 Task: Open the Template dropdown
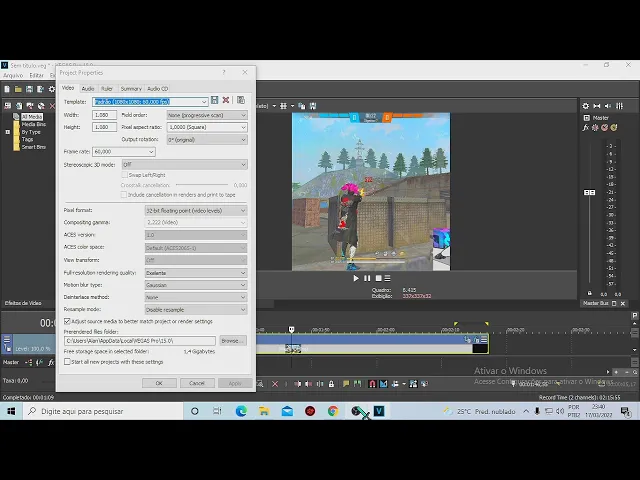(x=204, y=102)
